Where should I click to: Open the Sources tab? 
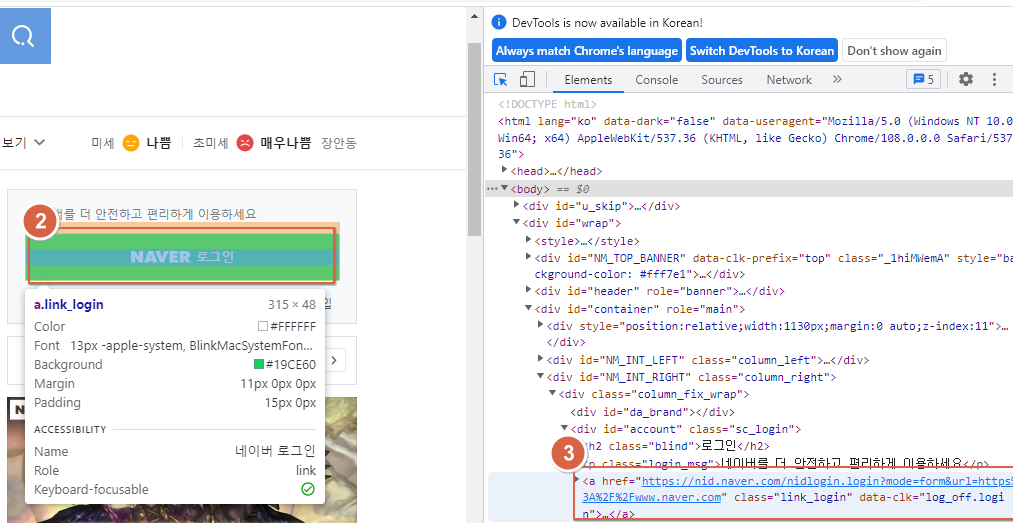pos(722,79)
